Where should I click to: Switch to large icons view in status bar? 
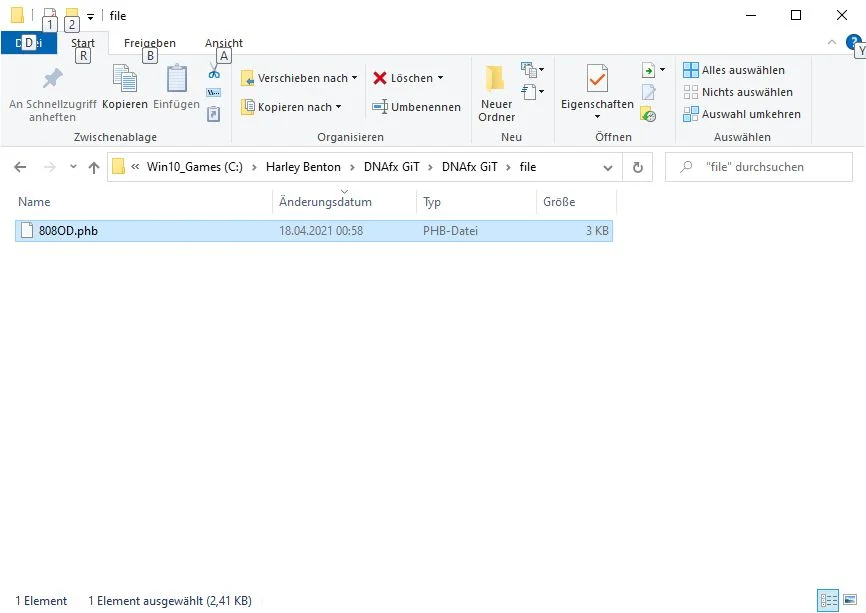click(x=850, y=600)
